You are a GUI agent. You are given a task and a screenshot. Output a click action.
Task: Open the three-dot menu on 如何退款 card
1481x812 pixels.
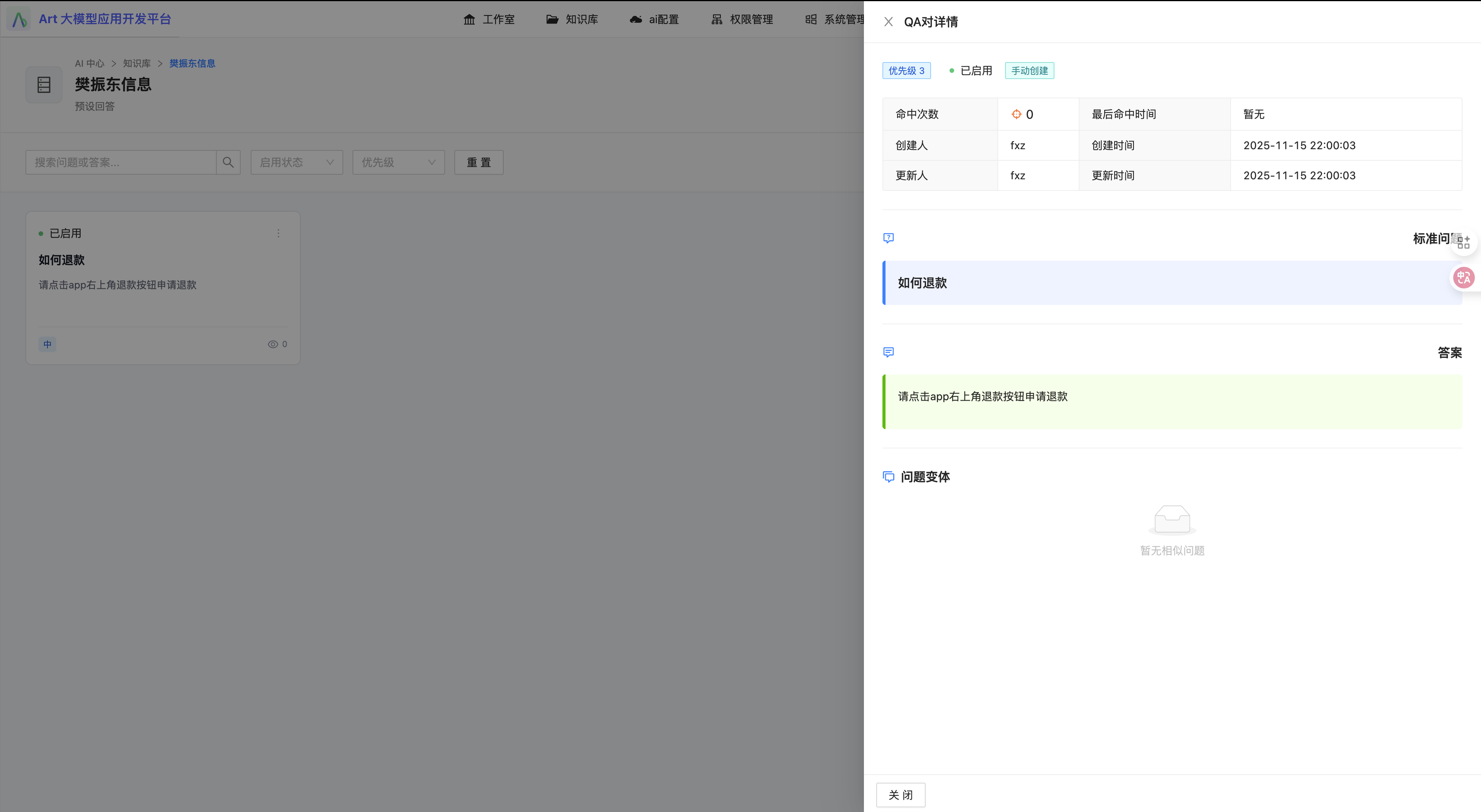[278, 233]
